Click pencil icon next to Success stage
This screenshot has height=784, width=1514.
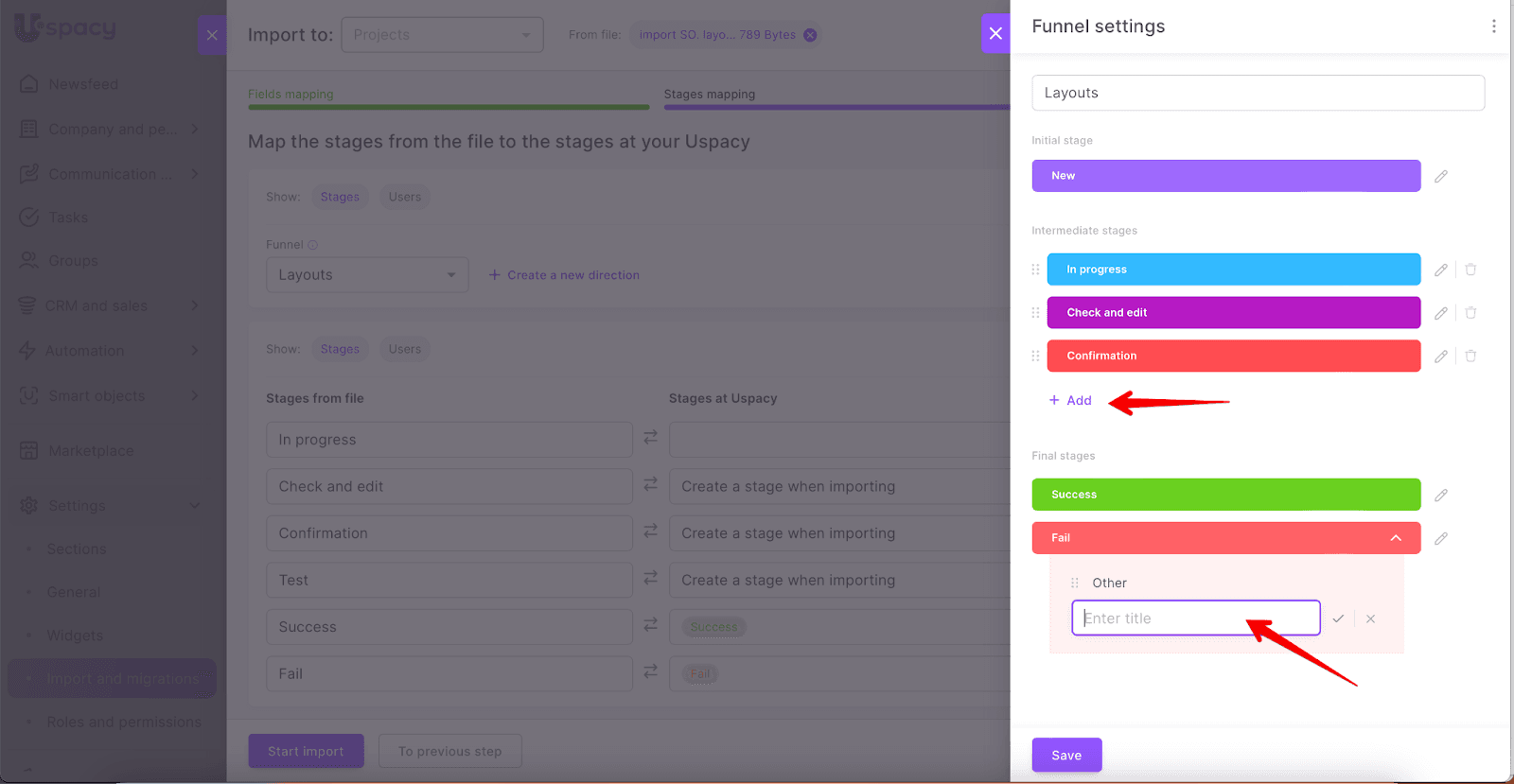1440,496
